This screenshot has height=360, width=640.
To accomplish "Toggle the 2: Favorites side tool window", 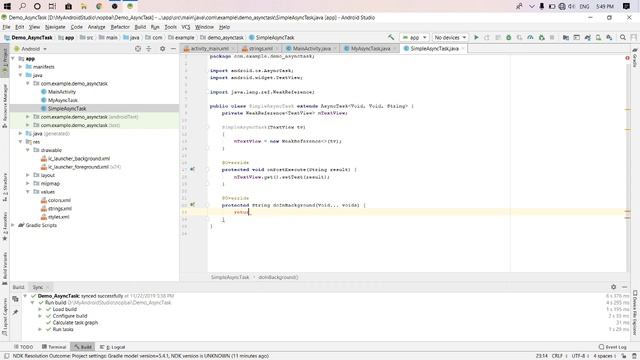I will [5, 226].
